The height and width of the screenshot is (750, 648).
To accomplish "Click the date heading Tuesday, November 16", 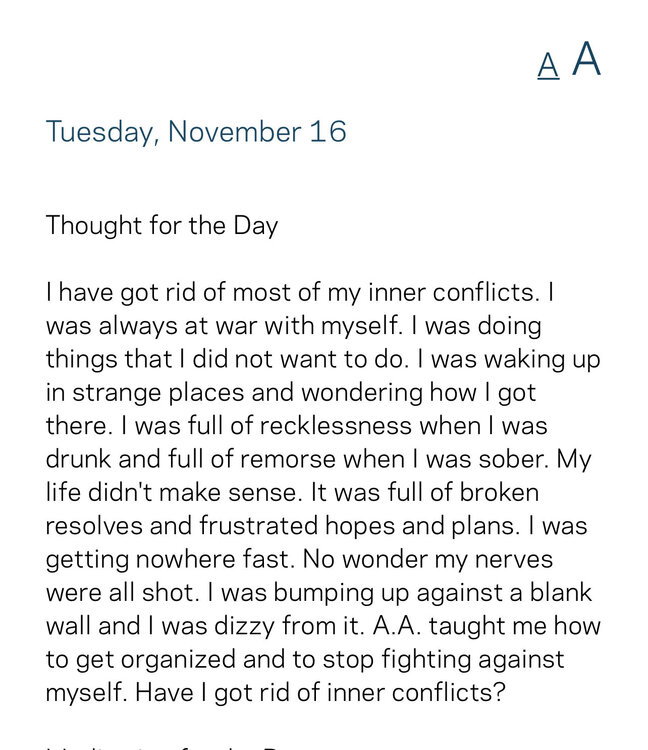I will tap(196, 131).
